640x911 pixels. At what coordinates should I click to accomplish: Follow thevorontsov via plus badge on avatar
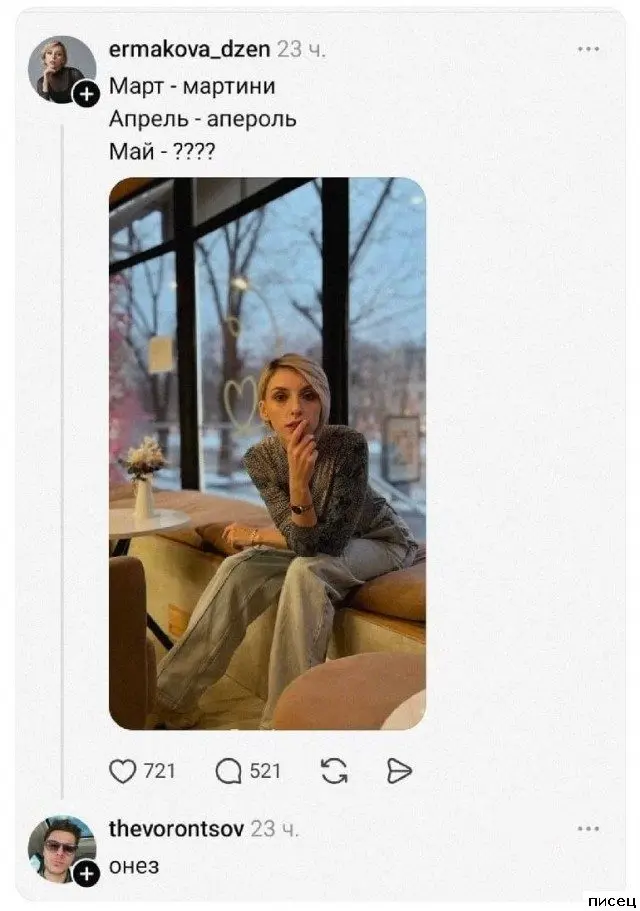click(x=87, y=875)
